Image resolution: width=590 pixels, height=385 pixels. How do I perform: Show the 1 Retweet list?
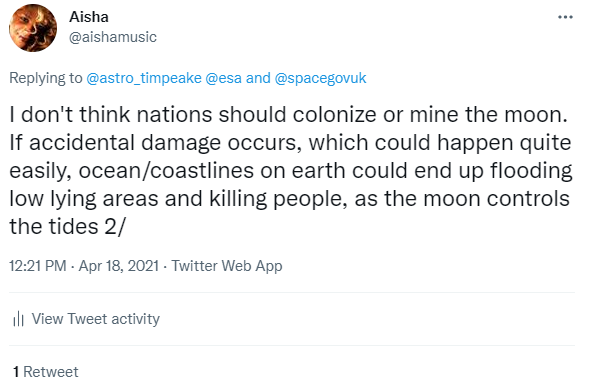(x=46, y=372)
